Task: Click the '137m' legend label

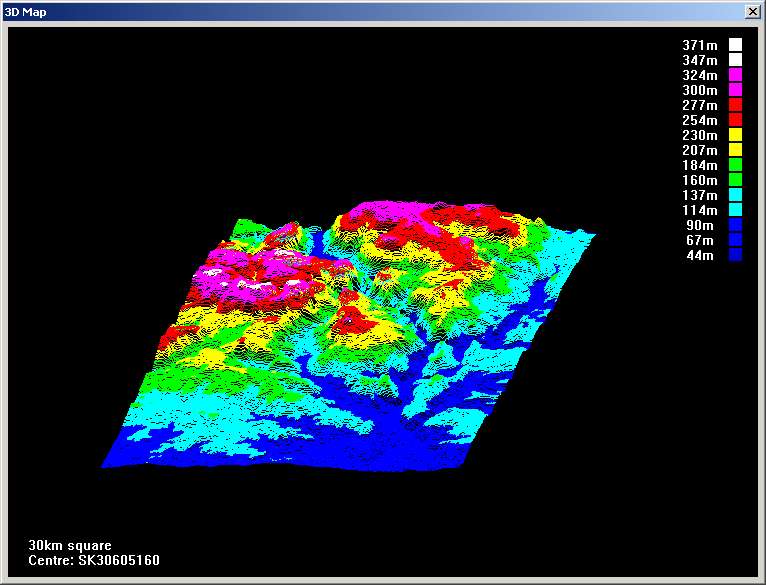Action: (x=700, y=195)
